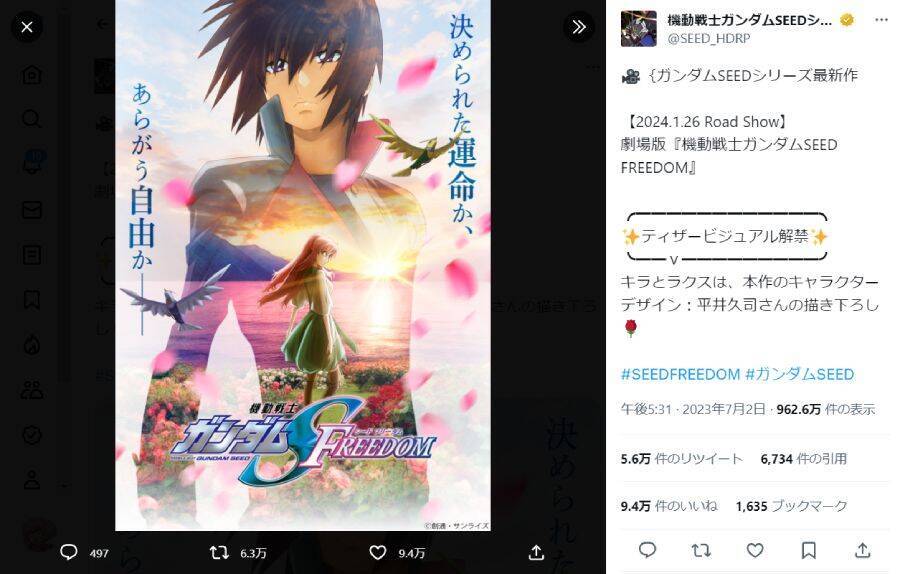View the 6,734 quotes list
The height and width of the screenshot is (574, 900).
[x=804, y=459]
